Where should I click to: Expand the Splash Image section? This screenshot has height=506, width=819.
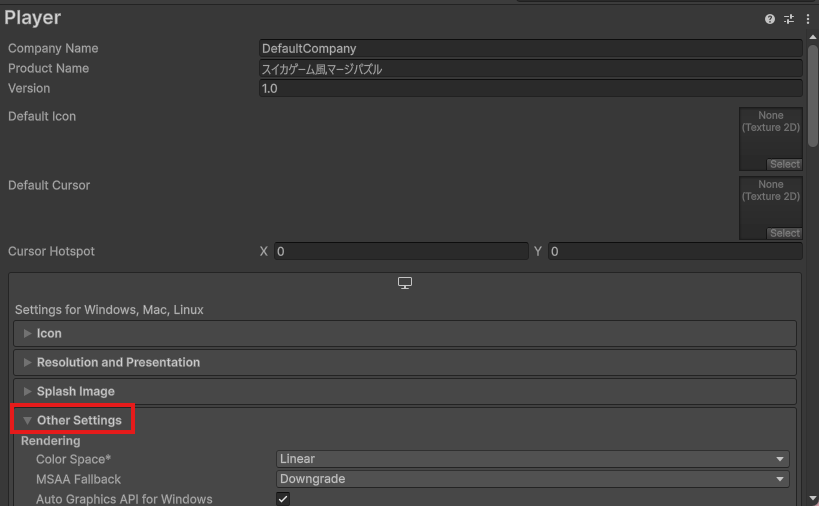pyautogui.click(x=405, y=391)
